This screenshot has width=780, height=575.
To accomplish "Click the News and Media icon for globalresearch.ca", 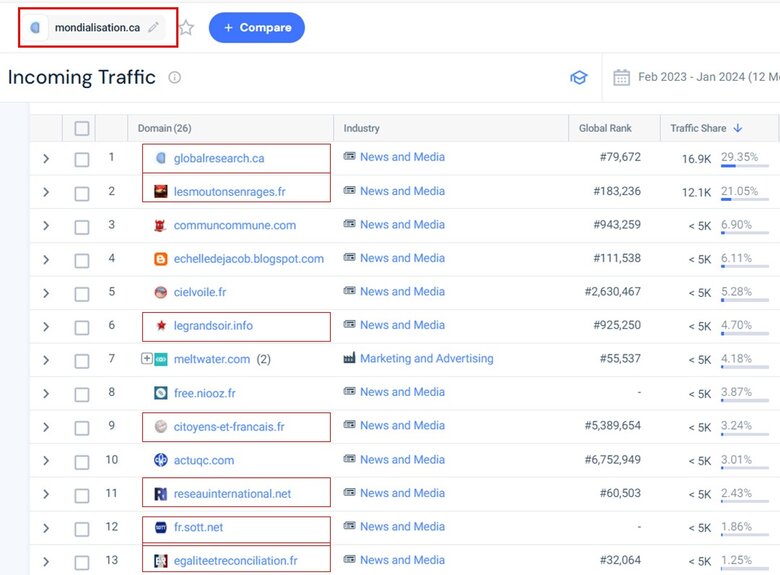I will [x=349, y=156].
